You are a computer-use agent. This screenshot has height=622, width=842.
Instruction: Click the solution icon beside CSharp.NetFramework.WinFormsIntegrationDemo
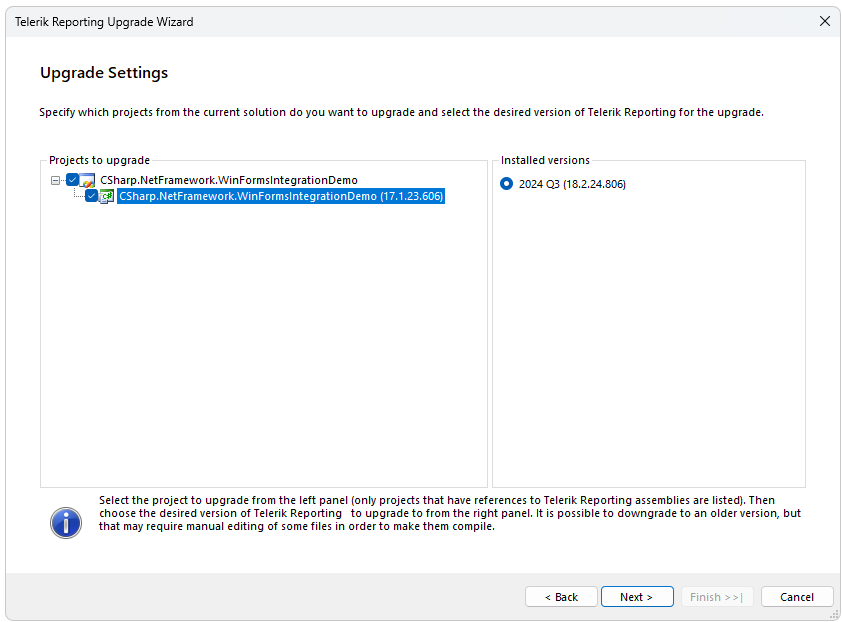88,180
